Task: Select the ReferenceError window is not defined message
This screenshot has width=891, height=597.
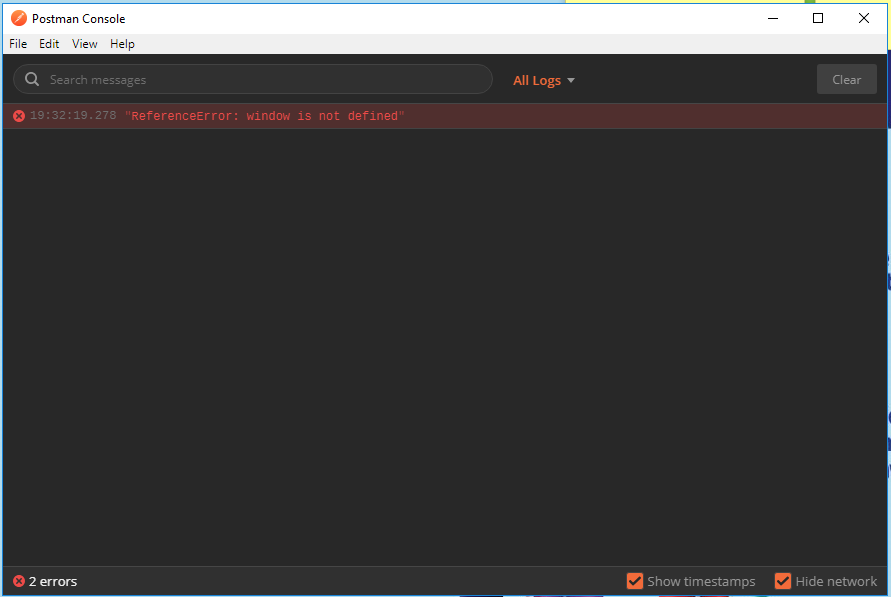Action: click(x=265, y=116)
